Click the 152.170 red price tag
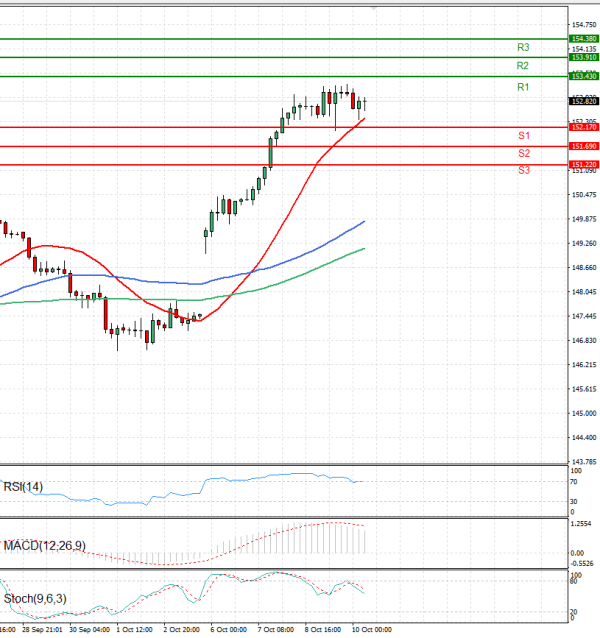 click(x=583, y=127)
